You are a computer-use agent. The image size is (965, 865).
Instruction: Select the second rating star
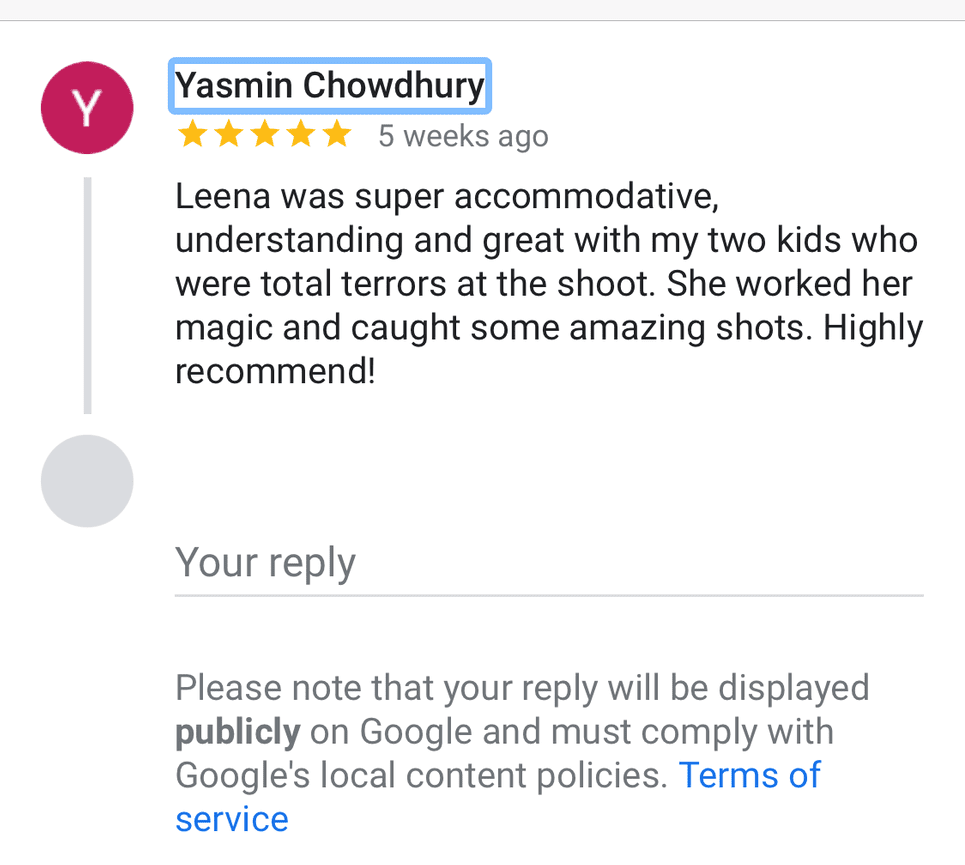point(228,135)
